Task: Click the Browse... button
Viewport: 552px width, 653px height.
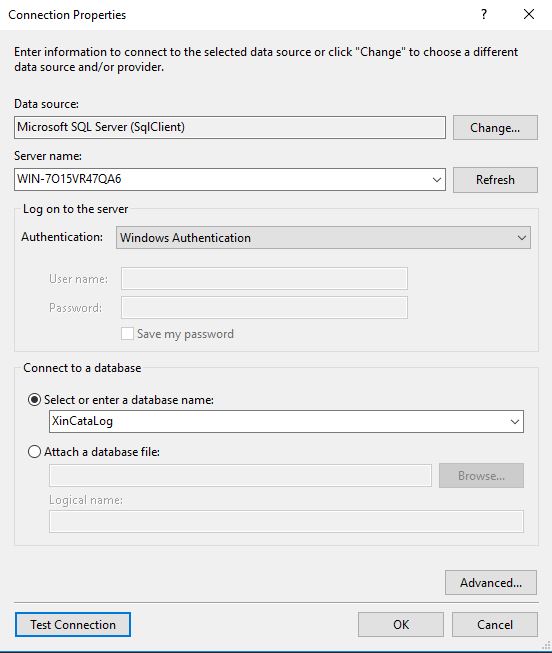Action: (481, 476)
